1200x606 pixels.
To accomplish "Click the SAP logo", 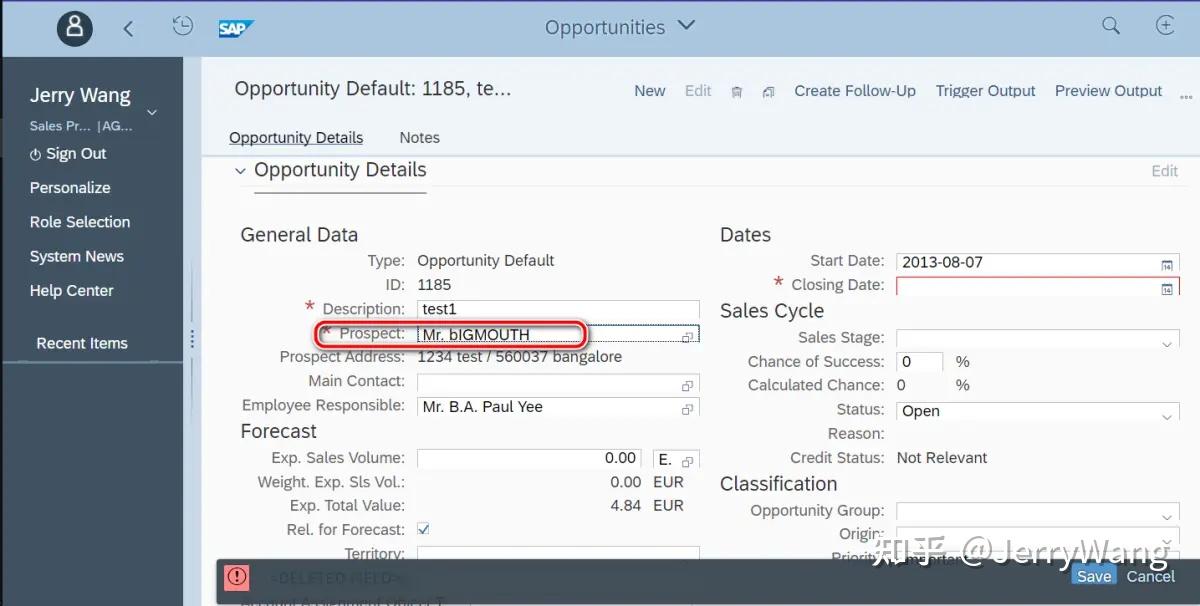I will (x=236, y=27).
